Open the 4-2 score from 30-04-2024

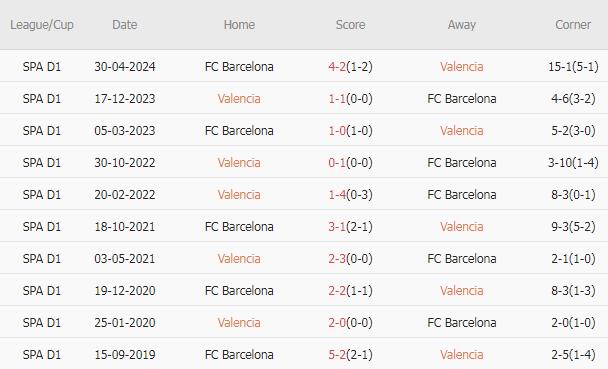click(337, 67)
